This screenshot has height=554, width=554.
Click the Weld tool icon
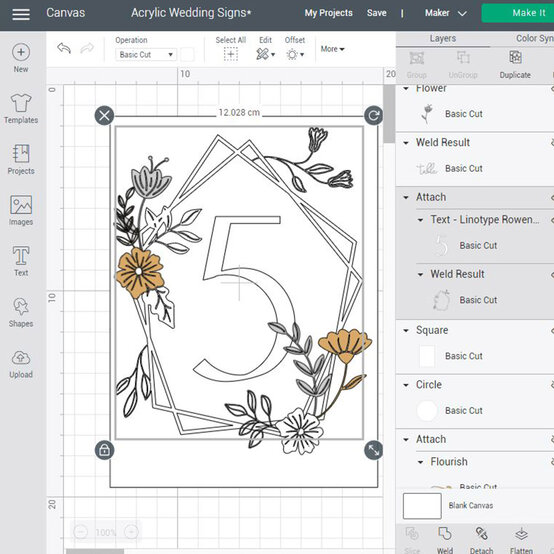tap(444, 534)
